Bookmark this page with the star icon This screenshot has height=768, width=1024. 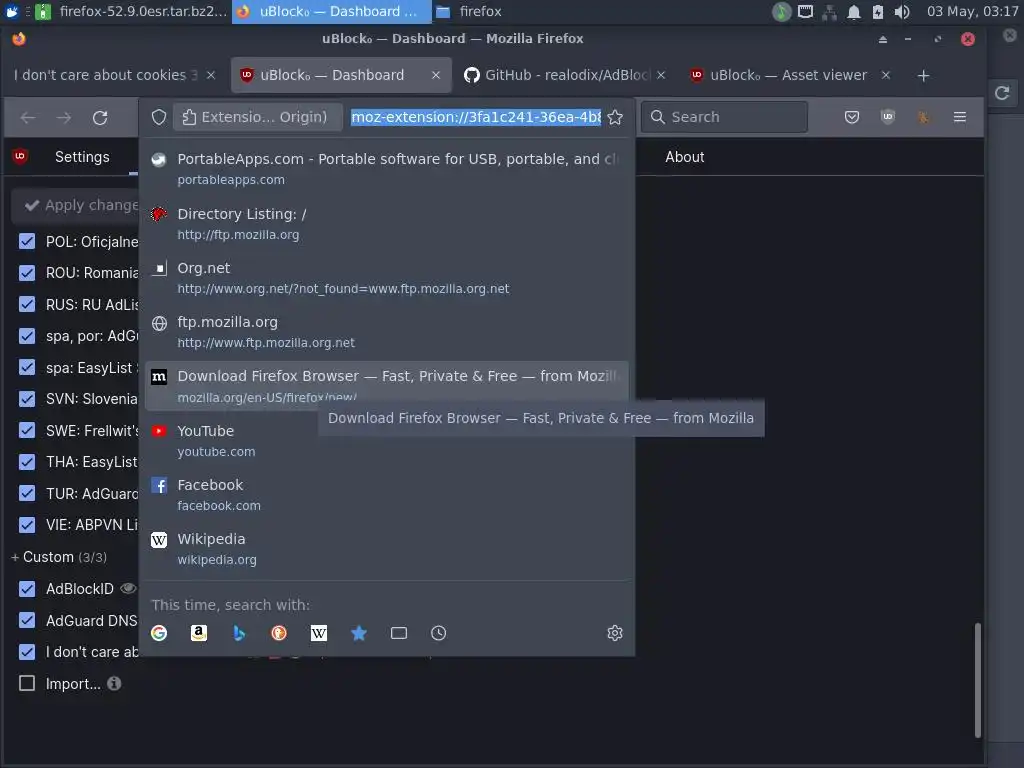click(x=615, y=117)
